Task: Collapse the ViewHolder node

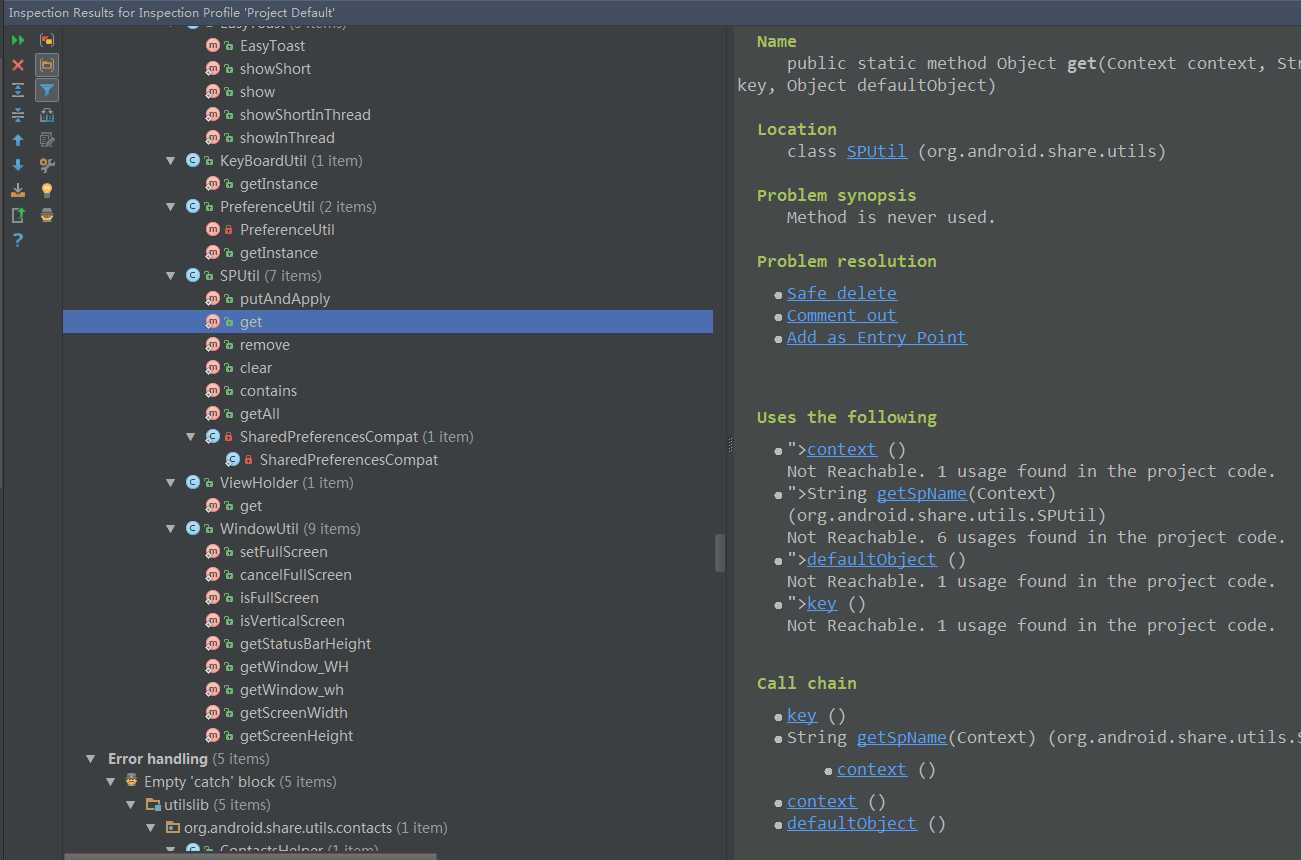Action: [171, 483]
